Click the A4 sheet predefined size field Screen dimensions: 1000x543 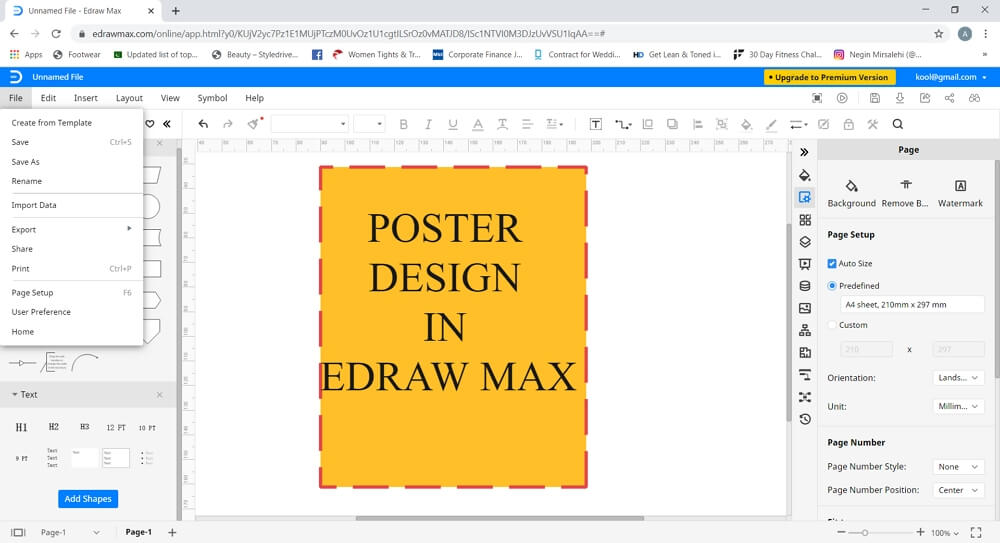[912, 305]
